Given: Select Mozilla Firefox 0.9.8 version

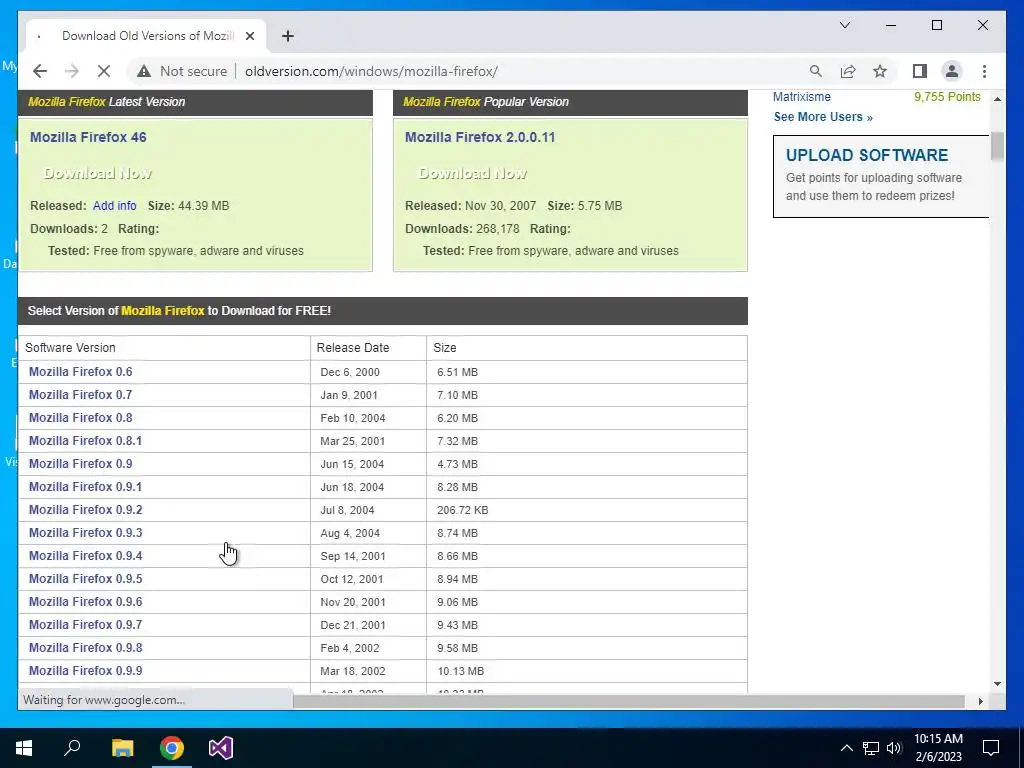Looking at the screenshot, I should tap(86, 648).
